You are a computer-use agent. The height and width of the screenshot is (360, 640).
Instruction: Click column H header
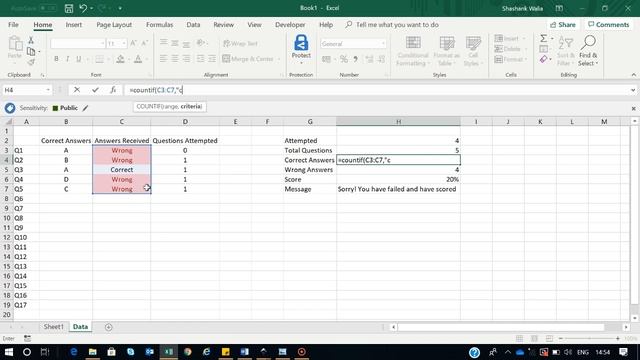pyautogui.click(x=398, y=122)
